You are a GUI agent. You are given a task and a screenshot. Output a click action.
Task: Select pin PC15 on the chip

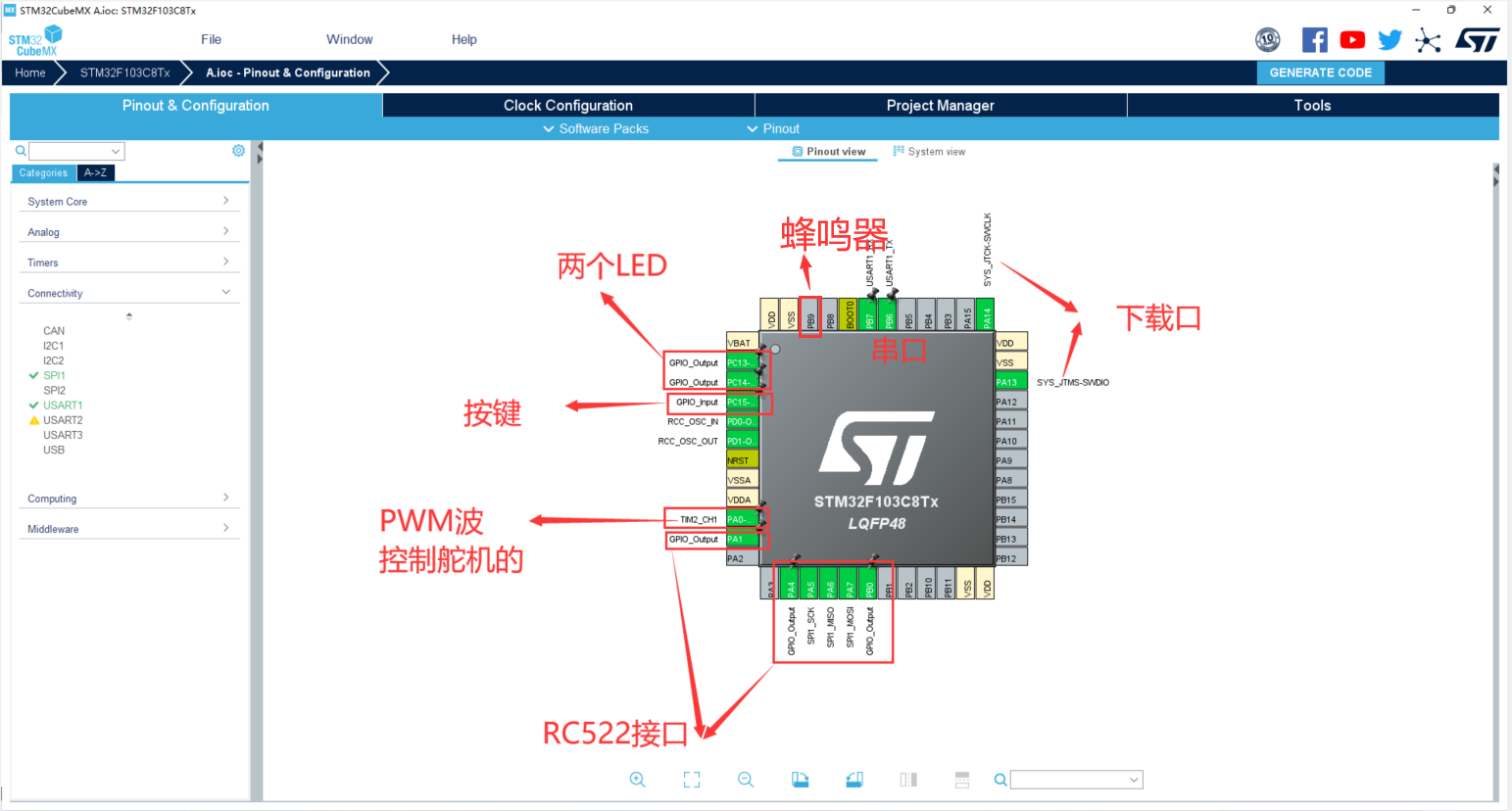[742, 402]
